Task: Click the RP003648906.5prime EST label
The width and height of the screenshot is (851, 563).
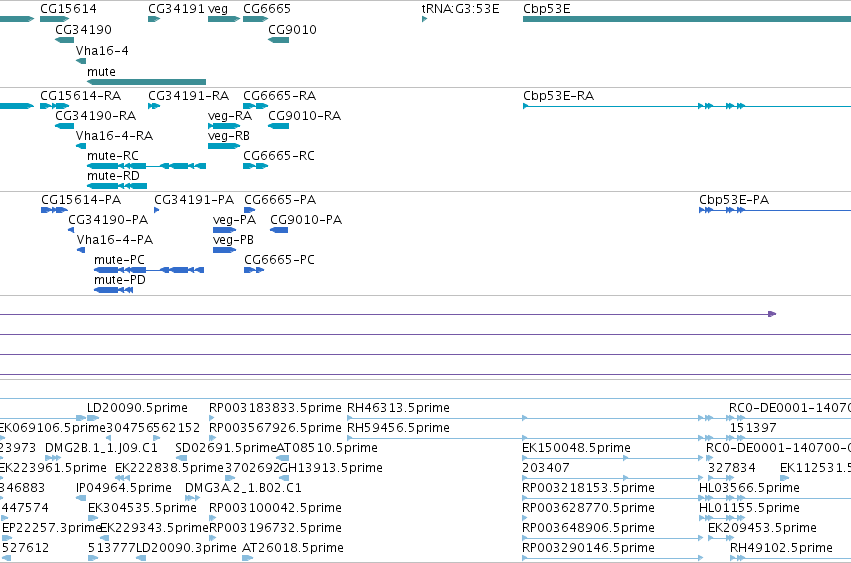Action: tap(588, 528)
